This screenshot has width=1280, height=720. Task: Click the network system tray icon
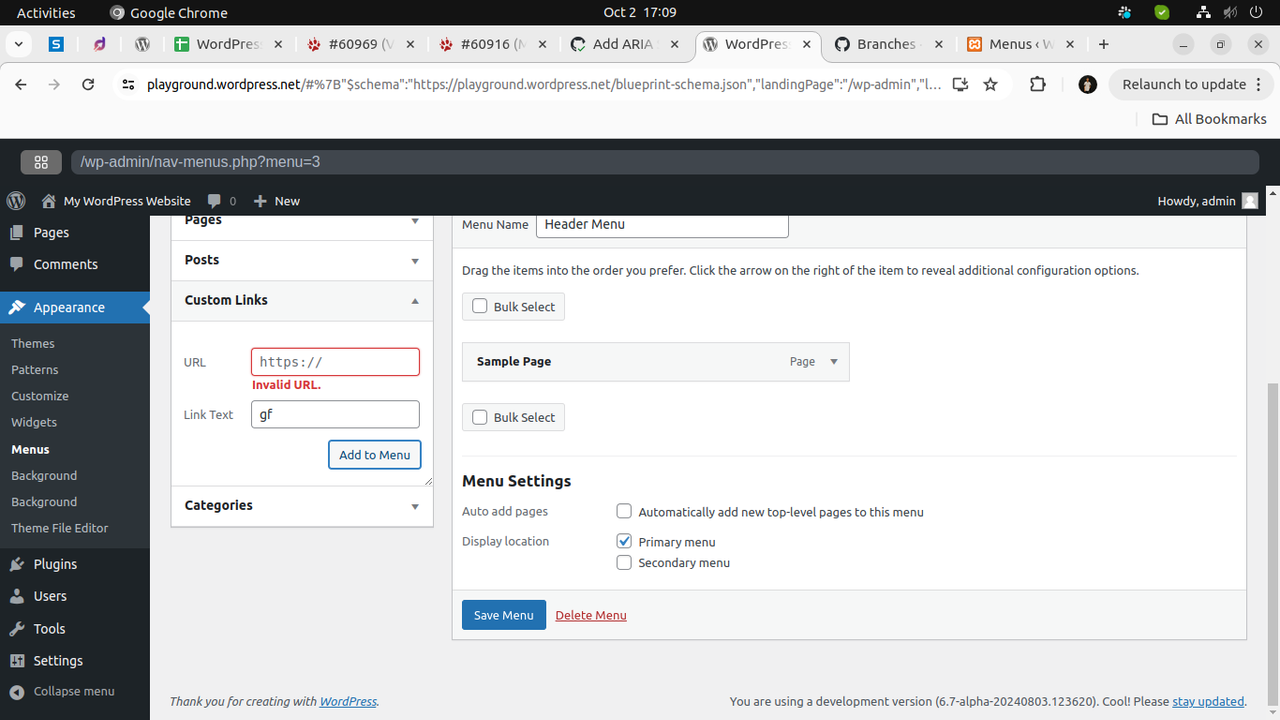1204,13
